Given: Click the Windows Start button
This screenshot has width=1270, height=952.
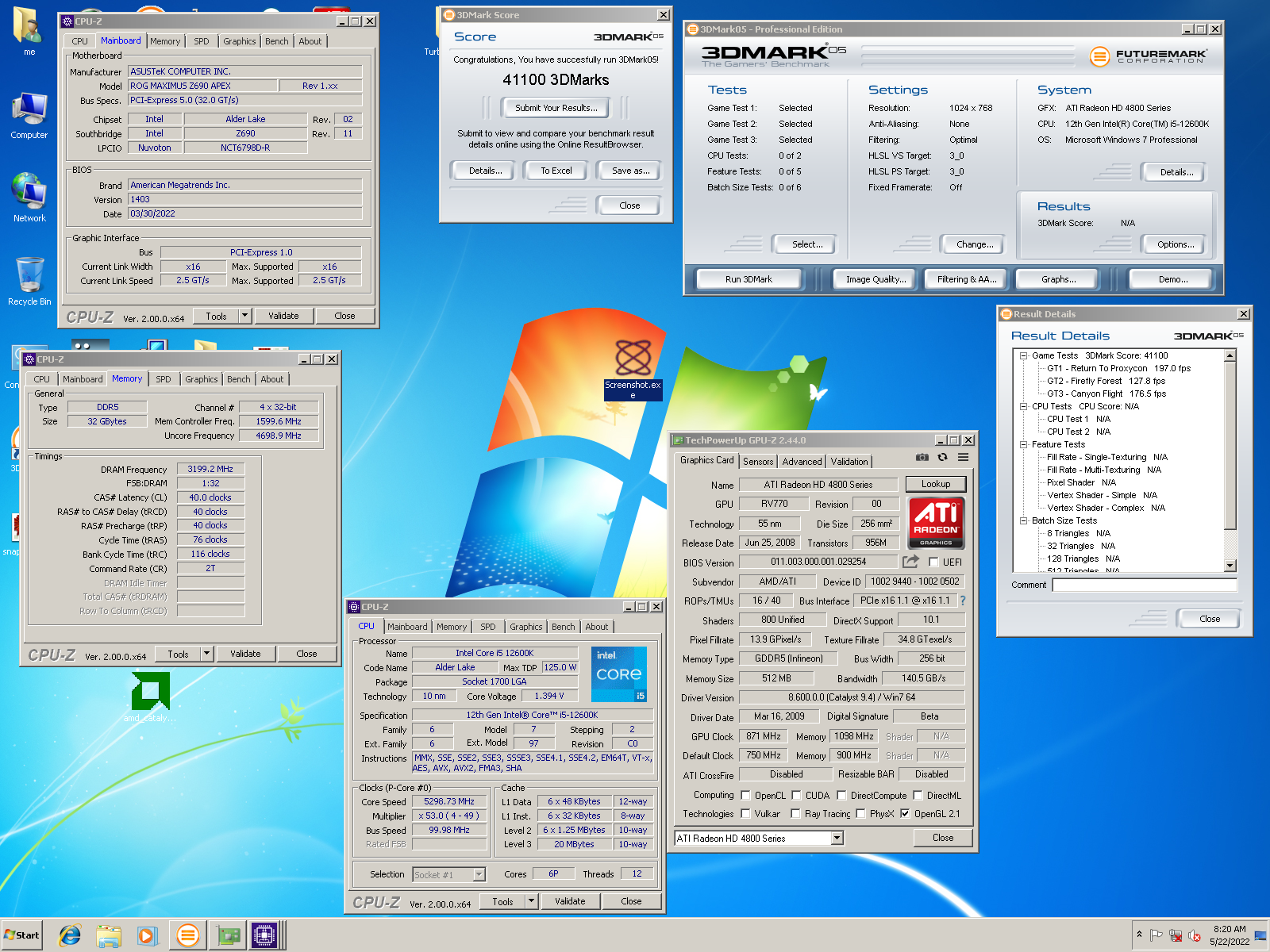Looking at the screenshot, I should pyautogui.click(x=22, y=935).
